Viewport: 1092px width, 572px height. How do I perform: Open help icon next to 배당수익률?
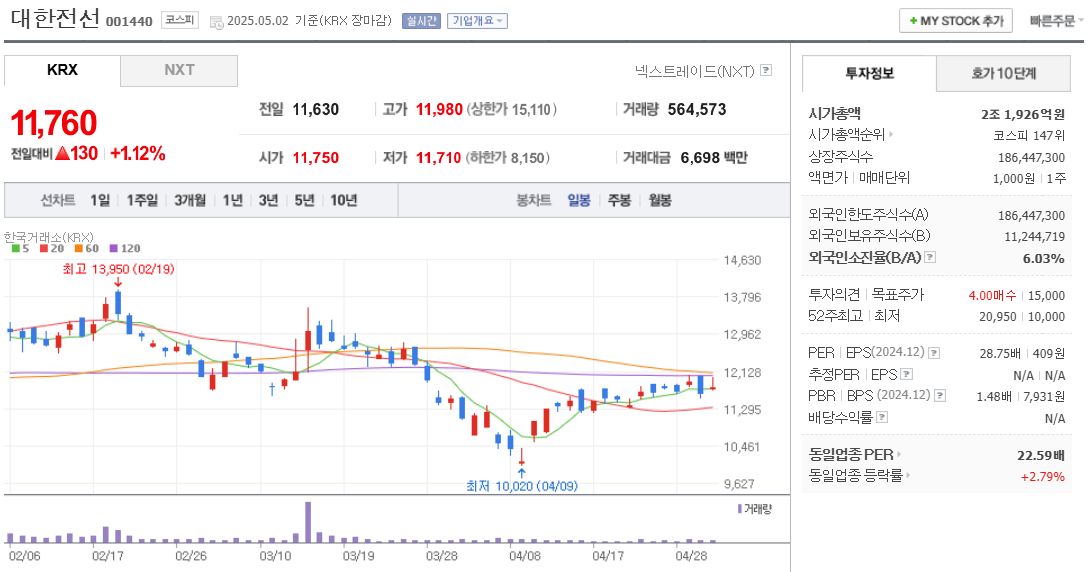tap(882, 417)
